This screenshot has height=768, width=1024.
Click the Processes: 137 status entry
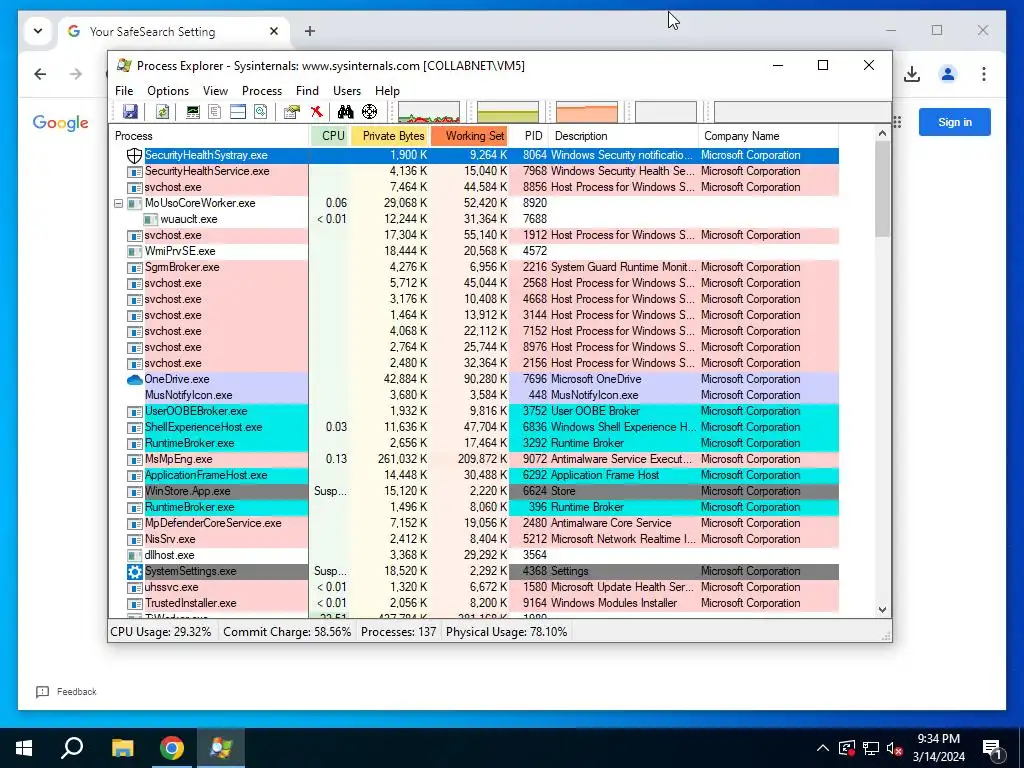(398, 632)
